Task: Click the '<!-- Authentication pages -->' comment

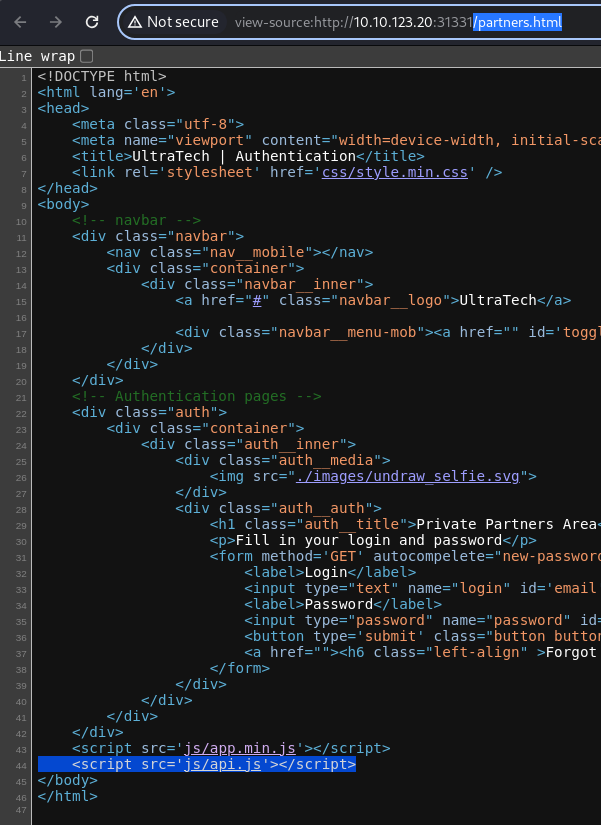Action: (197, 396)
